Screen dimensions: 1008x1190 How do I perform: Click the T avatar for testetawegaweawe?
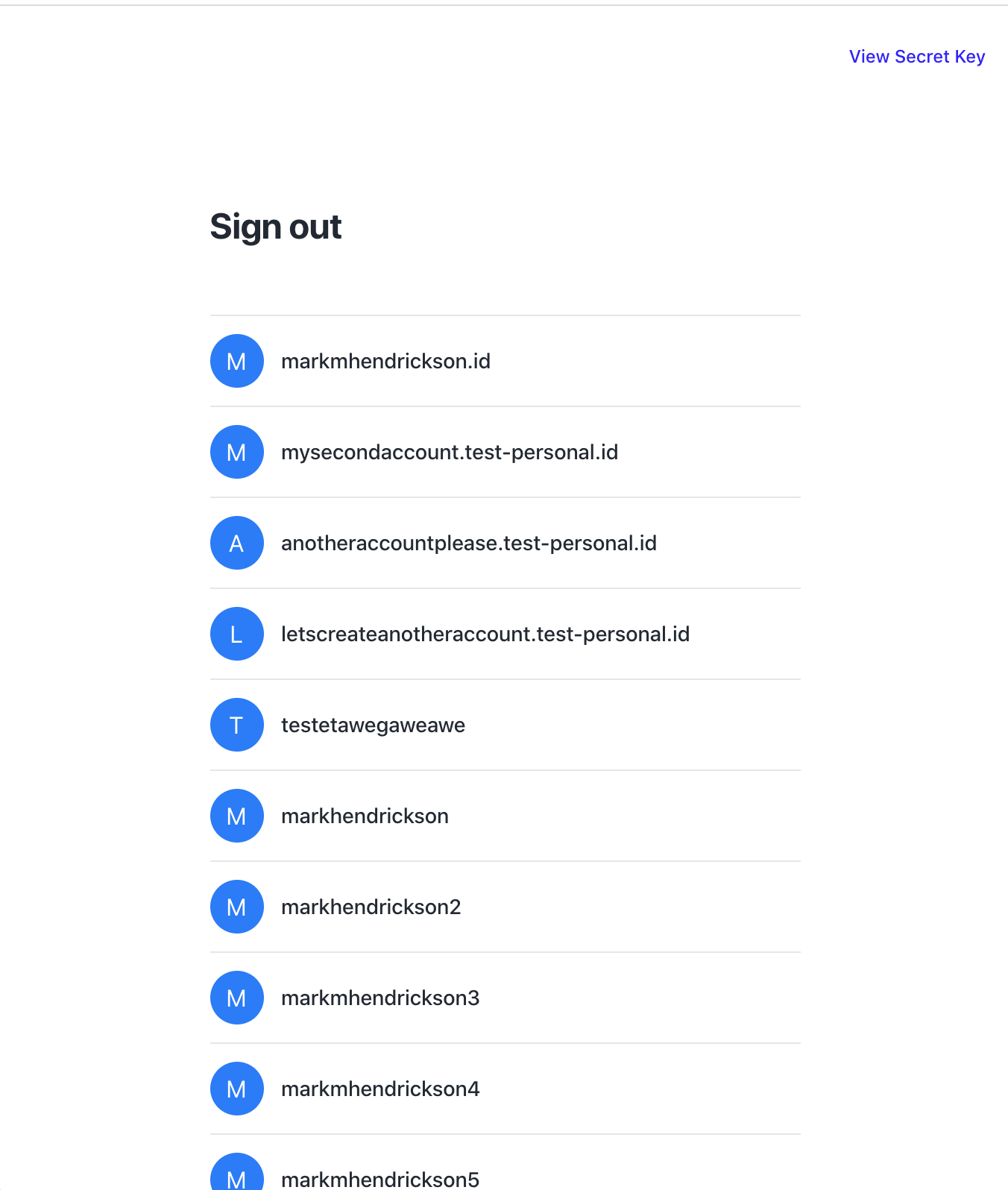coord(236,724)
